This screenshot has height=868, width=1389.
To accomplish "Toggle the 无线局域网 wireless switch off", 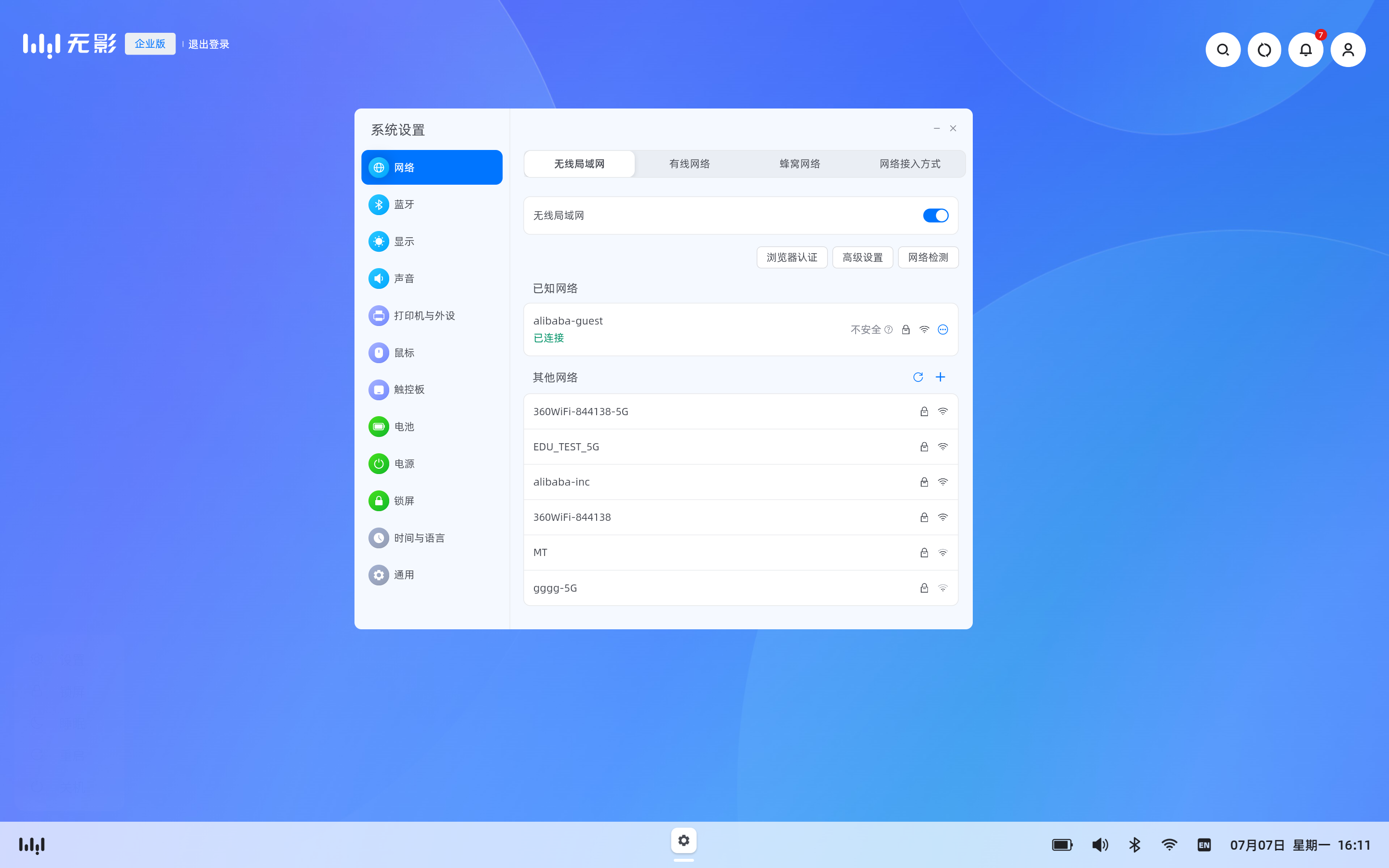I will tap(935, 215).
